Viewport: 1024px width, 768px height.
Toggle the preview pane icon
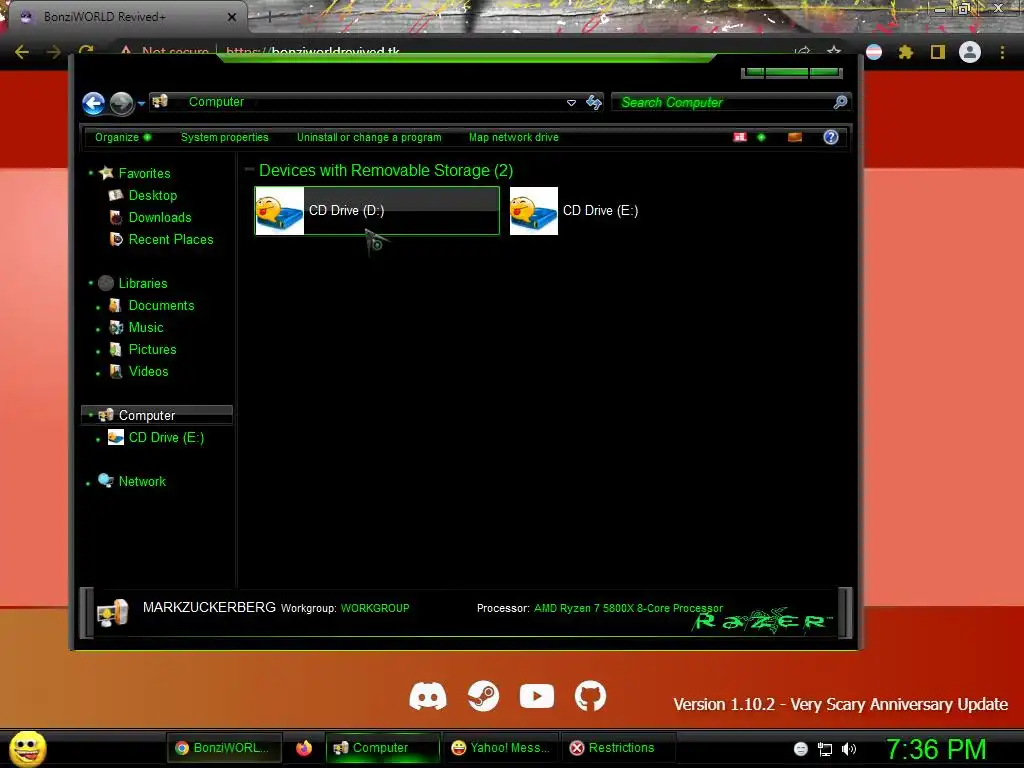coord(795,137)
